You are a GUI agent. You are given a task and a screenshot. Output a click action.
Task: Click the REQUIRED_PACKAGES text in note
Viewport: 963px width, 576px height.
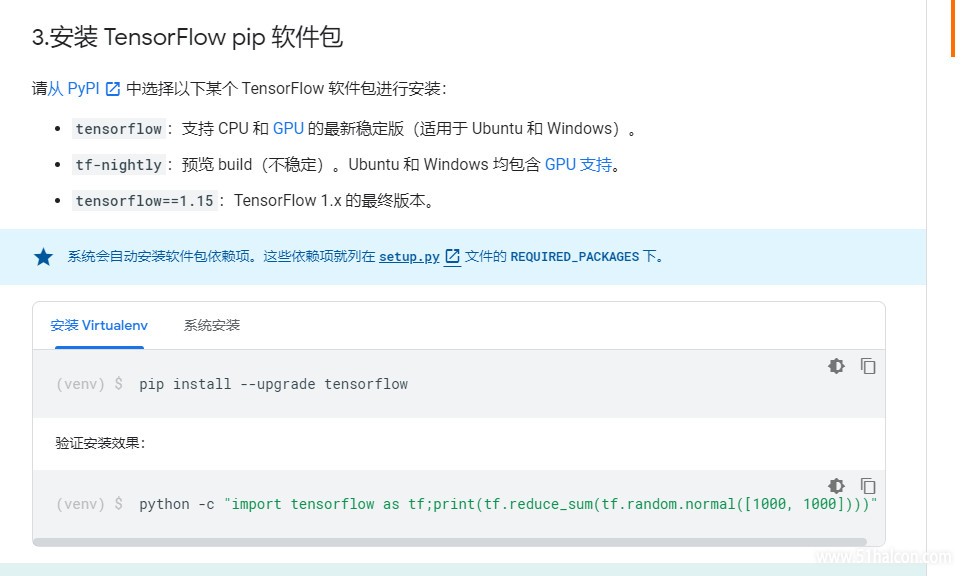click(575, 257)
